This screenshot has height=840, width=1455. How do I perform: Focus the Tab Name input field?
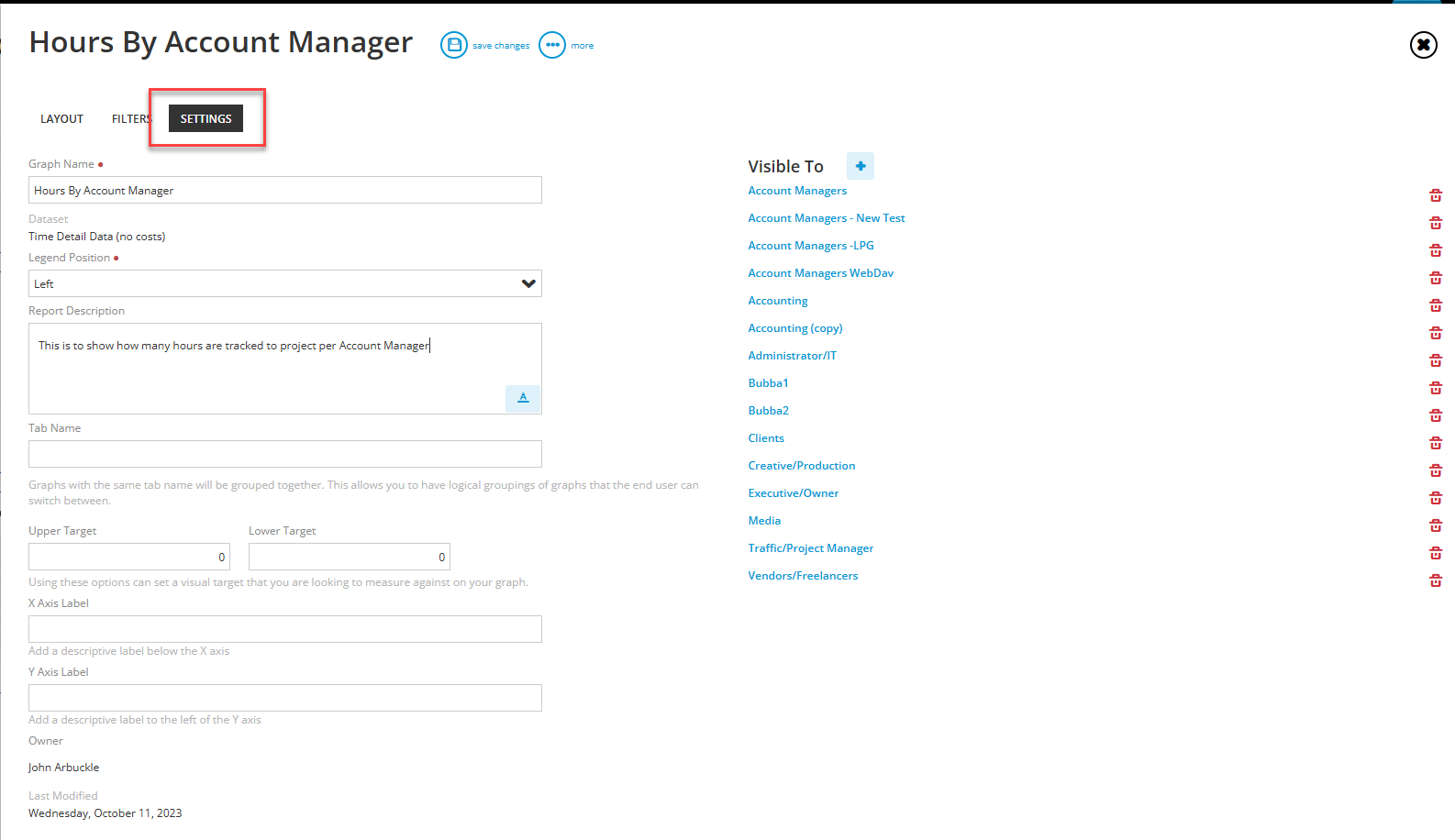pyautogui.click(x=285, y=454)
